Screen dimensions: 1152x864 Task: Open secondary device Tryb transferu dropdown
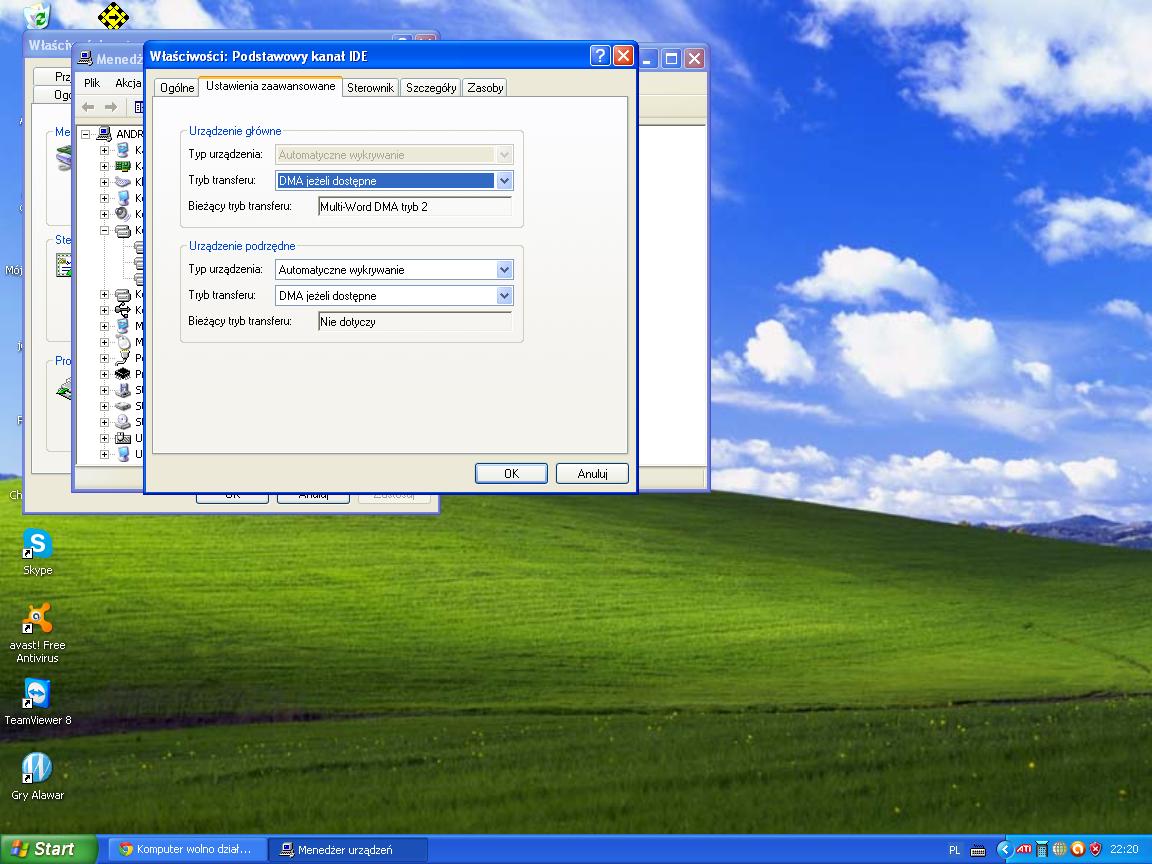[504, 295]
